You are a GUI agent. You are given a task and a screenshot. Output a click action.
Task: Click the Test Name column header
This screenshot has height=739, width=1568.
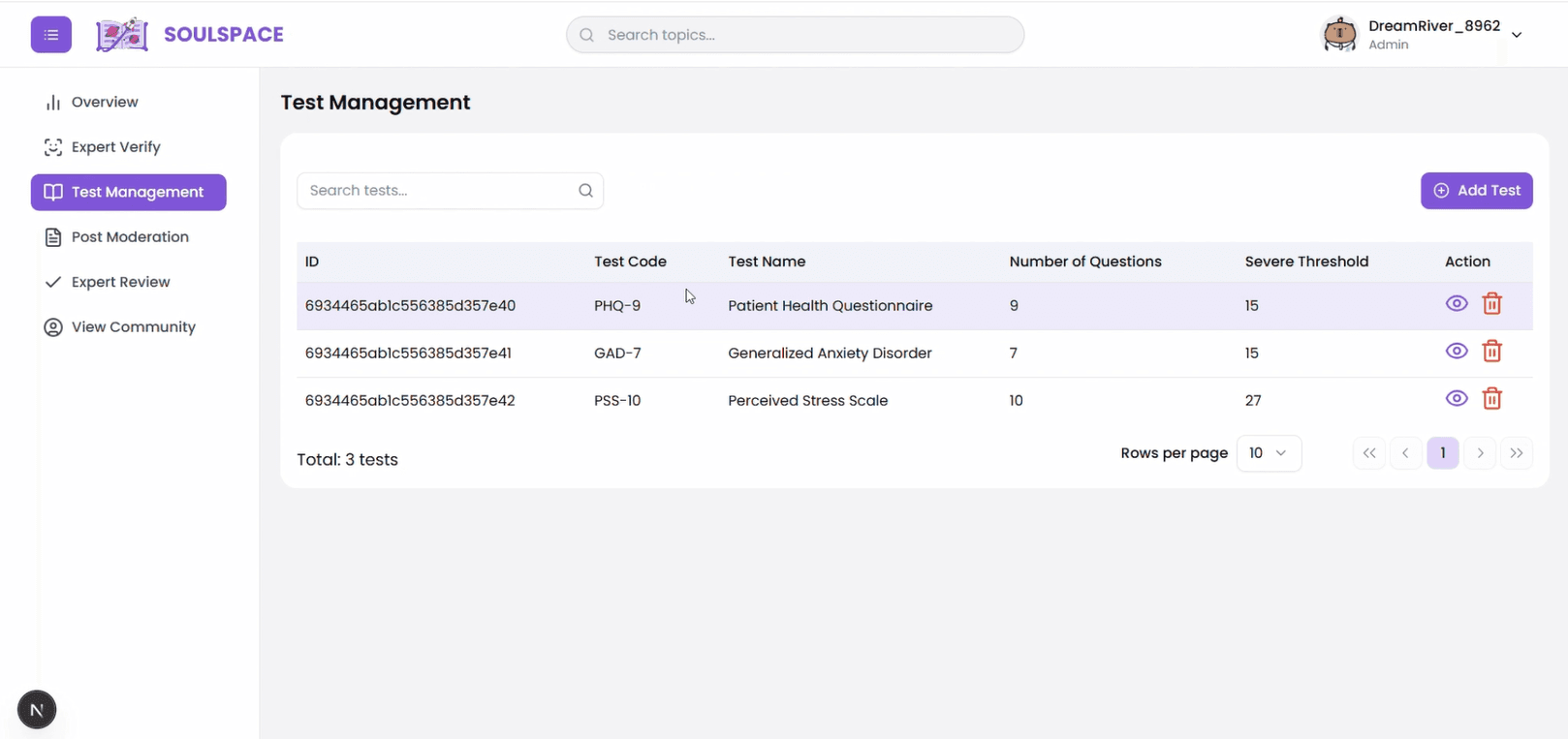click(767, 262)
